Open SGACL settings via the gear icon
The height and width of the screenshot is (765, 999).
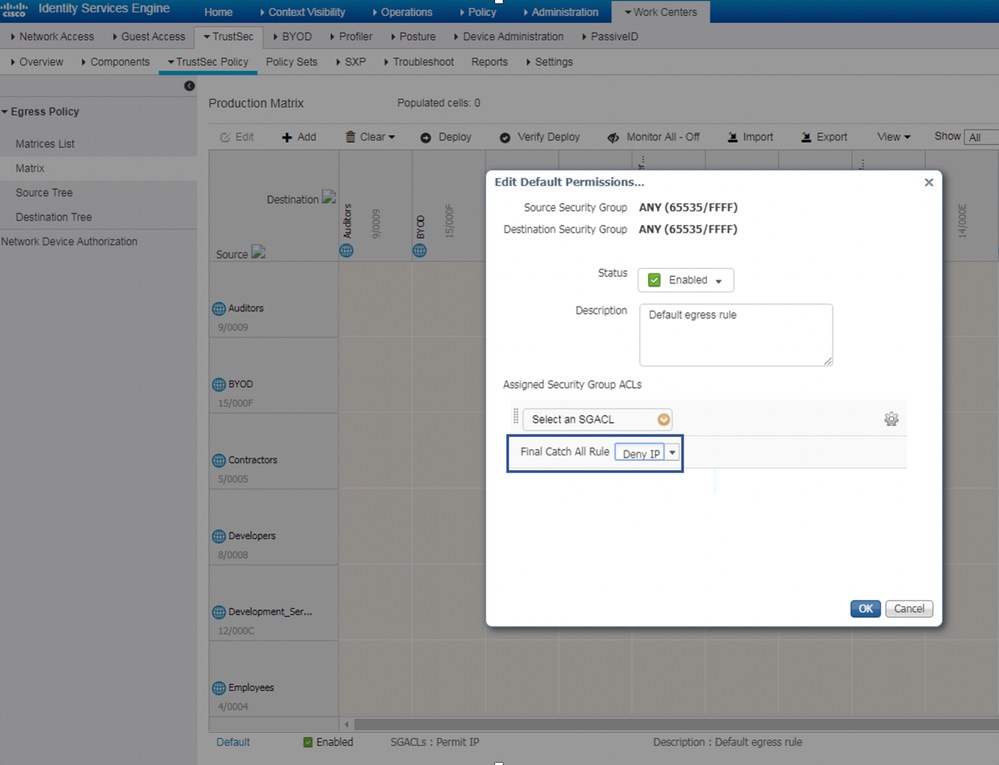click(891, 419)
